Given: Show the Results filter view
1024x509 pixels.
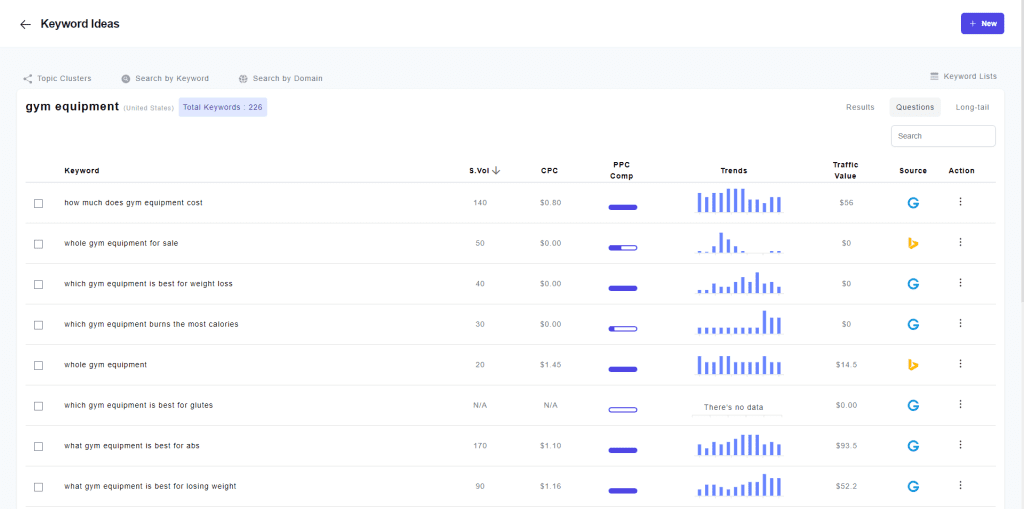Looking at the screenshot, I should pyautogui.click(x=860, y=107).
